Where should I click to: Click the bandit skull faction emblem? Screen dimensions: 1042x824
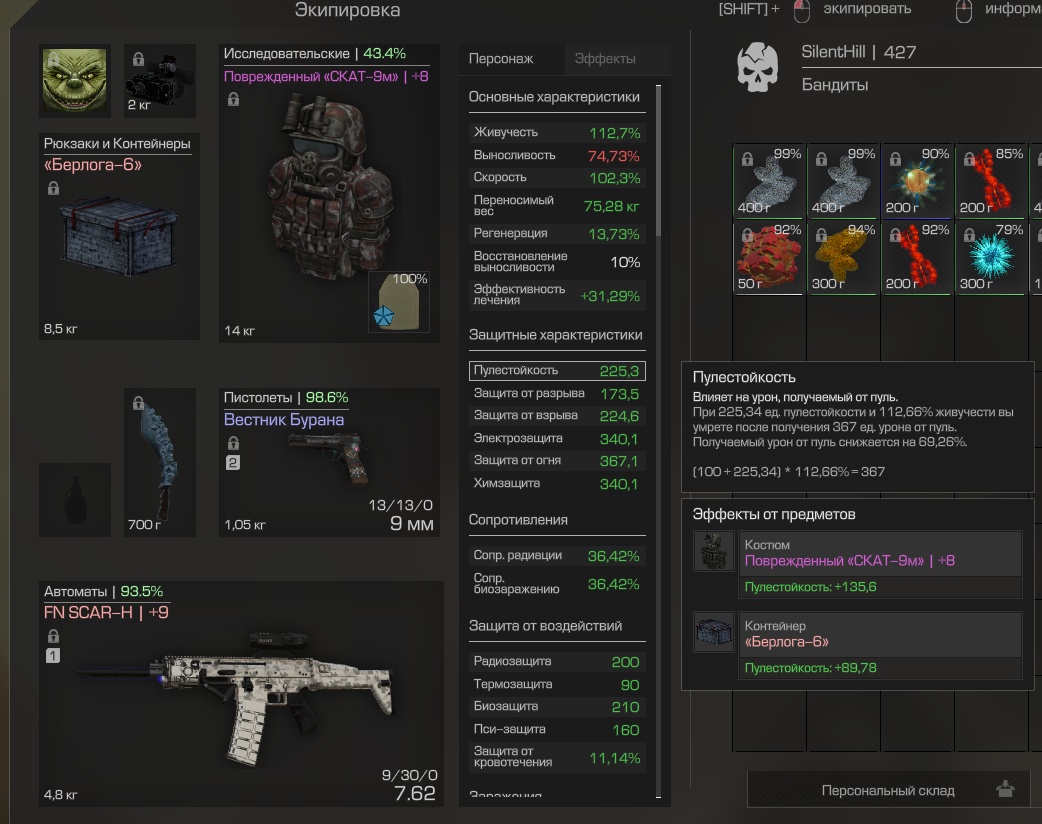pyautogui.click(x=758, y=67)
